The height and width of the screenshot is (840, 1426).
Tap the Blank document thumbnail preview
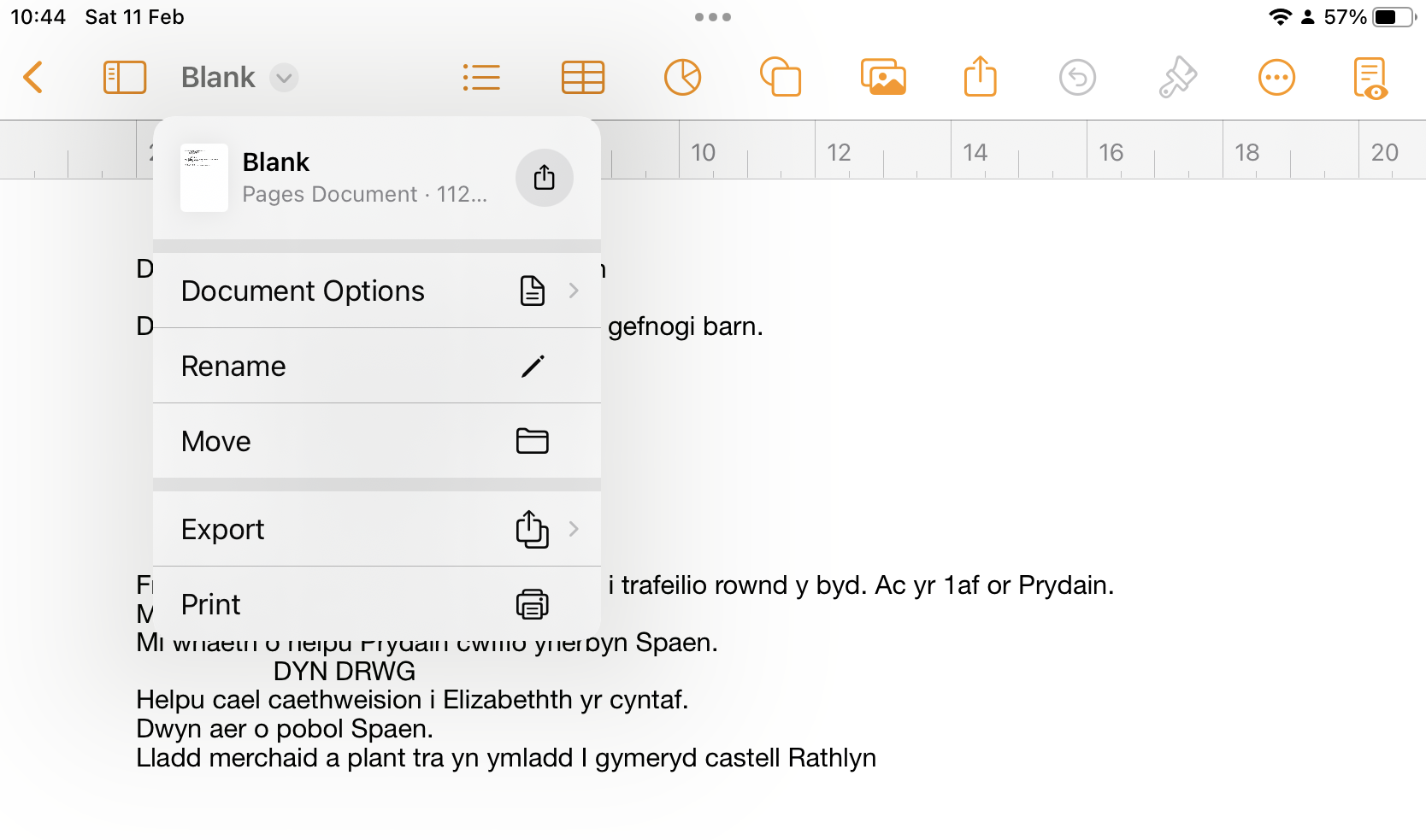(204, 178)
